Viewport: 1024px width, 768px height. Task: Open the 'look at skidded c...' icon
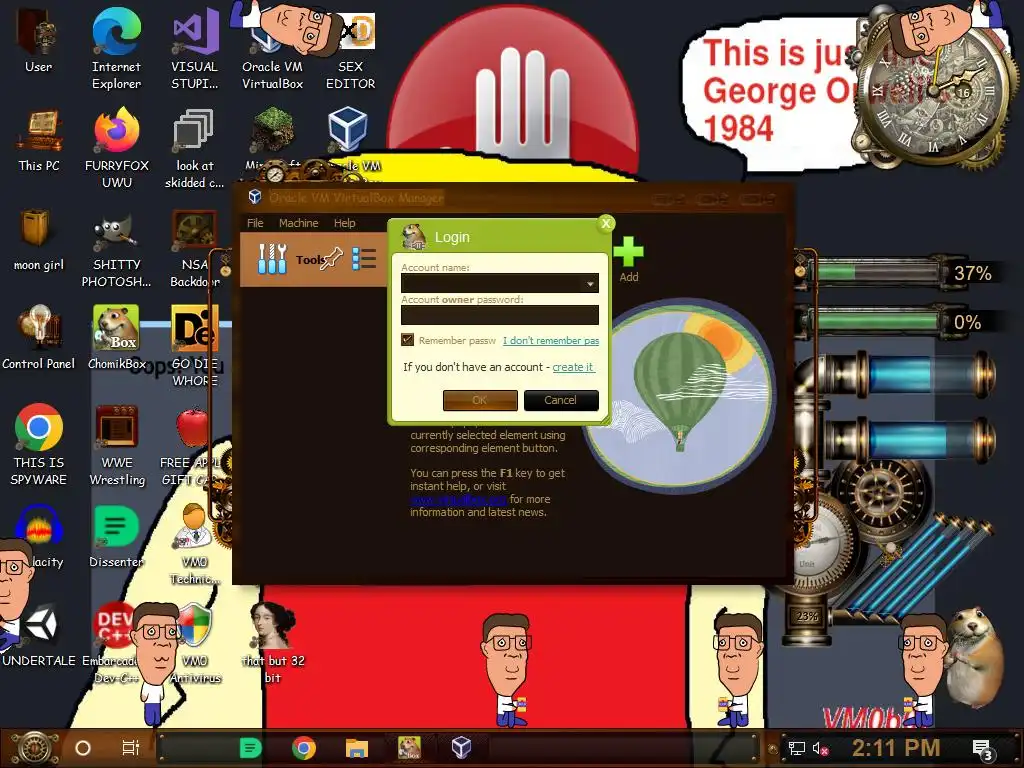tap(194, 148)
